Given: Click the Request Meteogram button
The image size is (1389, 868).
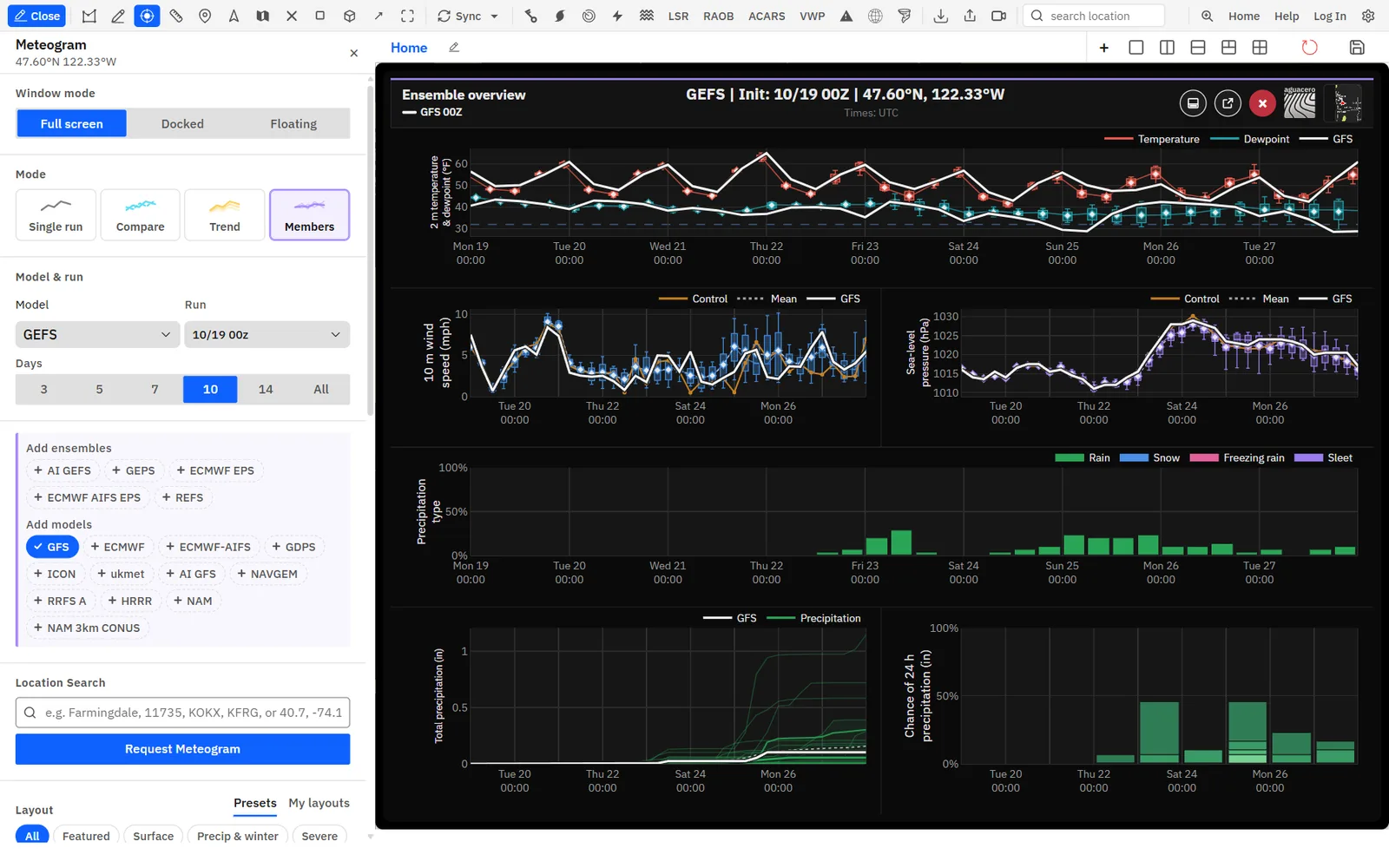Looking at the screenshot, I should coord(182,749).
